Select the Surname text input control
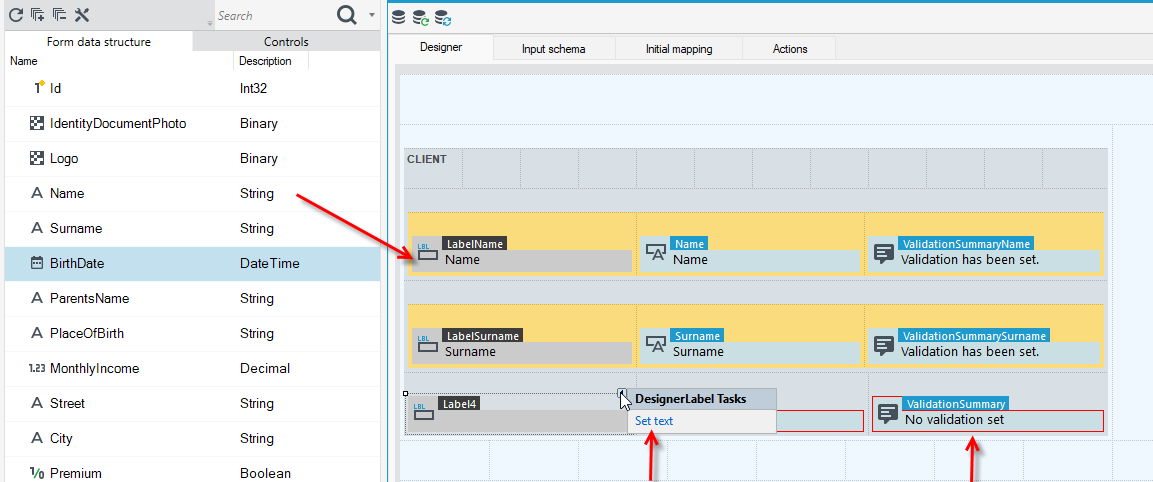 pyautogui.click(x=749, y=344)
